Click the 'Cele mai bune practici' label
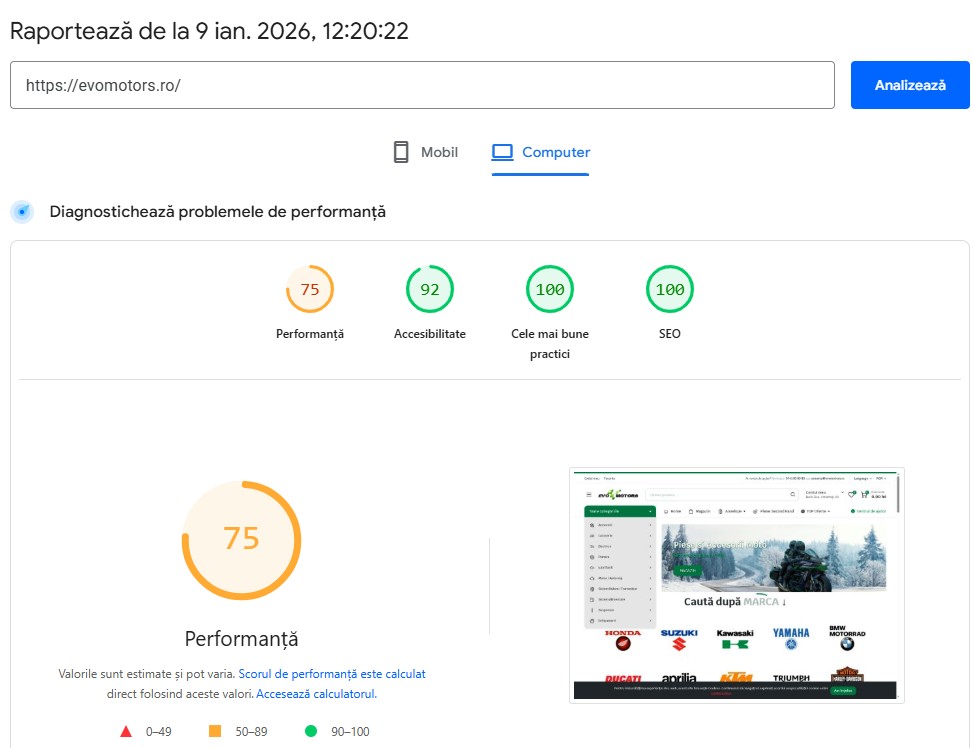This screenshot has height=748, width=974. tap(550, 344)
